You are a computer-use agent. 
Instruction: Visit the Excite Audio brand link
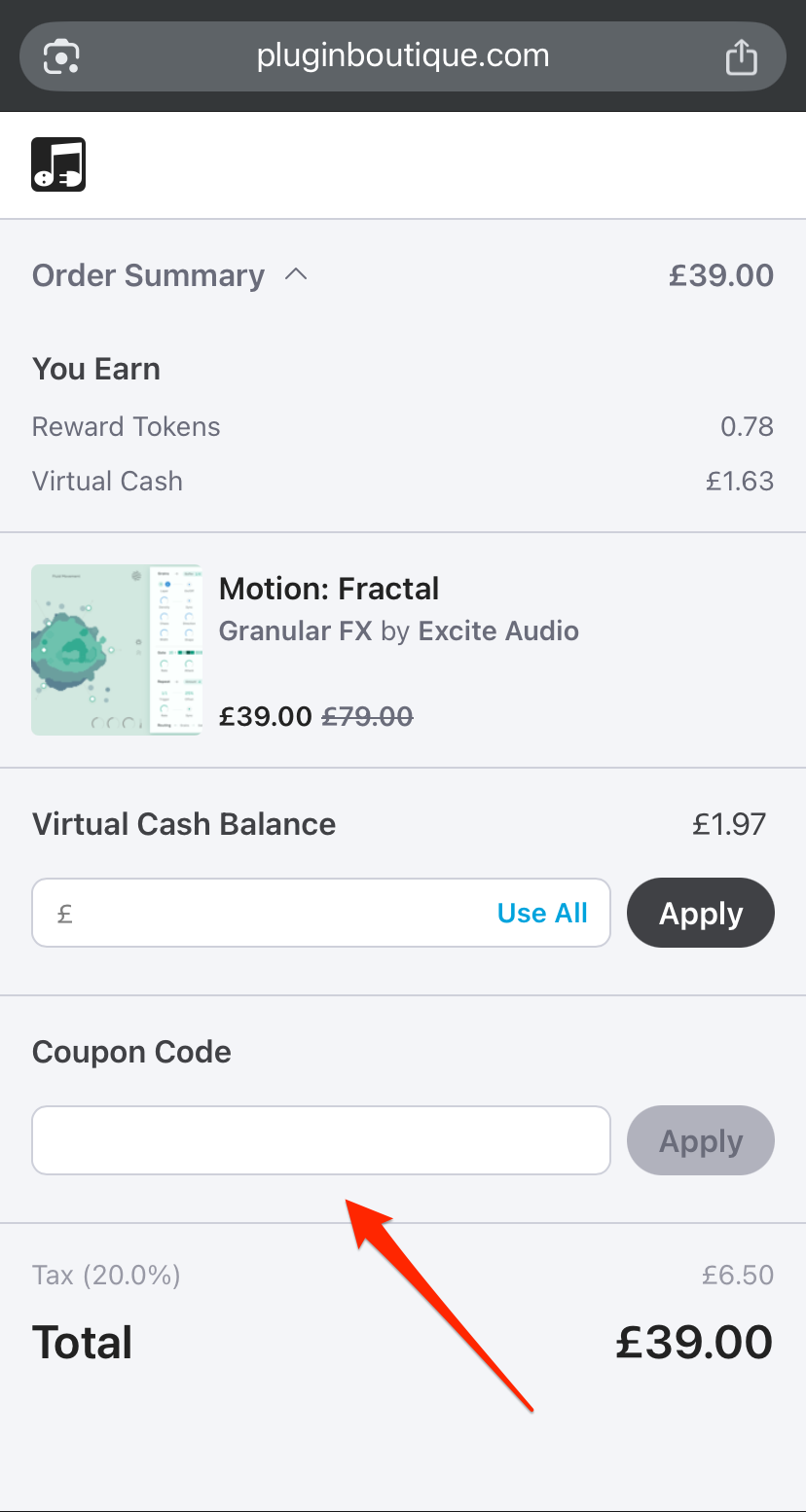point(498,631)
